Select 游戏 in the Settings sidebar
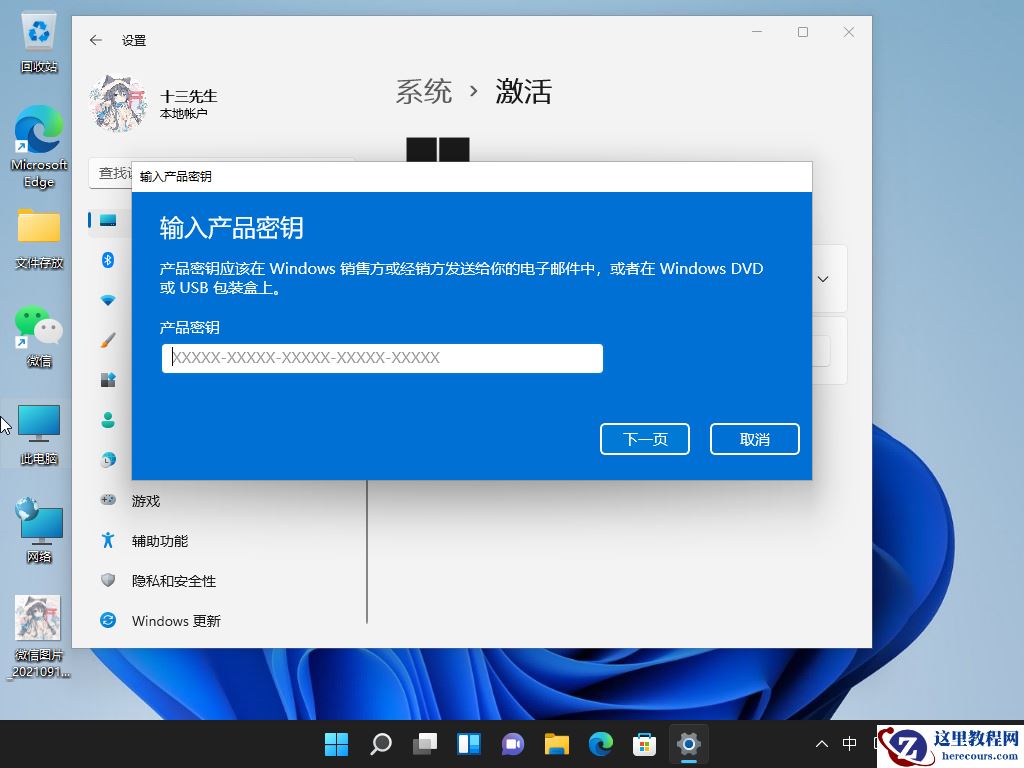The image size is (1024, 768). click(146, 500)
